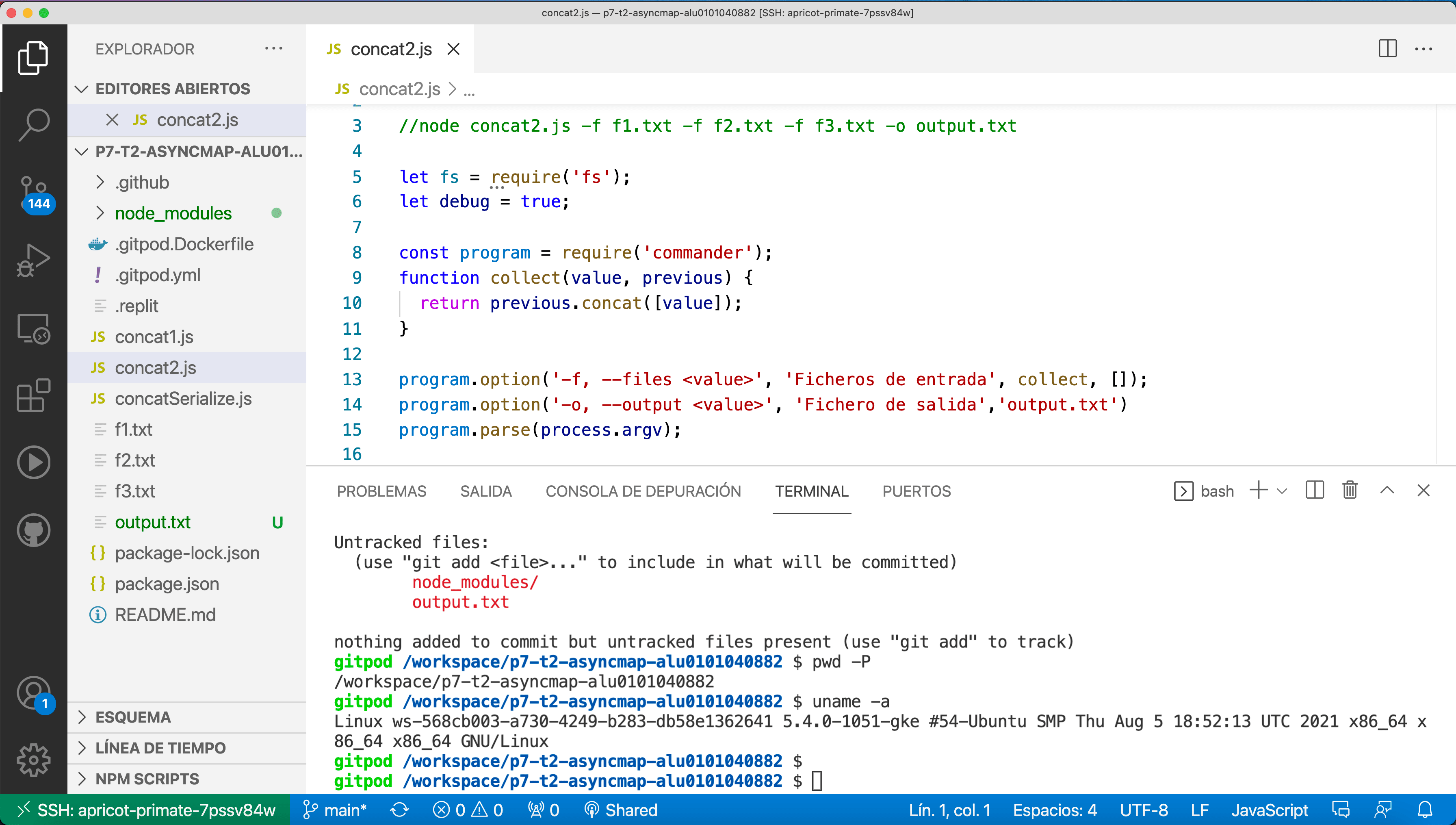This screenshot has height=825, width=1456.
Task: Expand the node_modules folder
Action: tap(173, 213)
